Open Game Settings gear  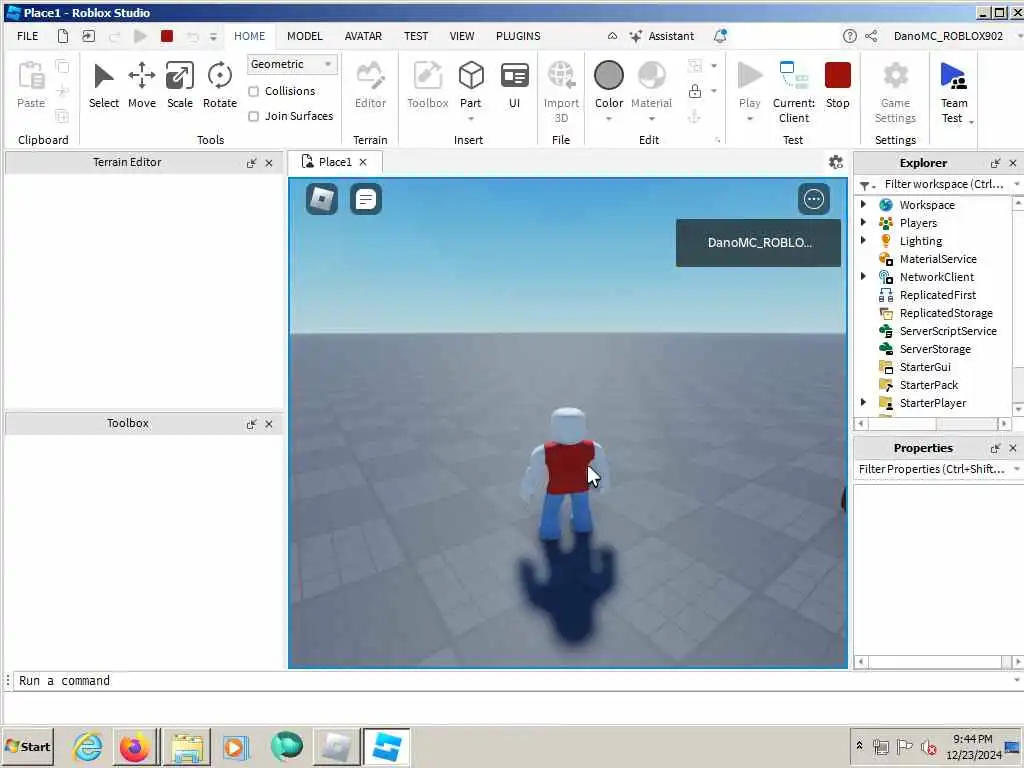(895, 76)
